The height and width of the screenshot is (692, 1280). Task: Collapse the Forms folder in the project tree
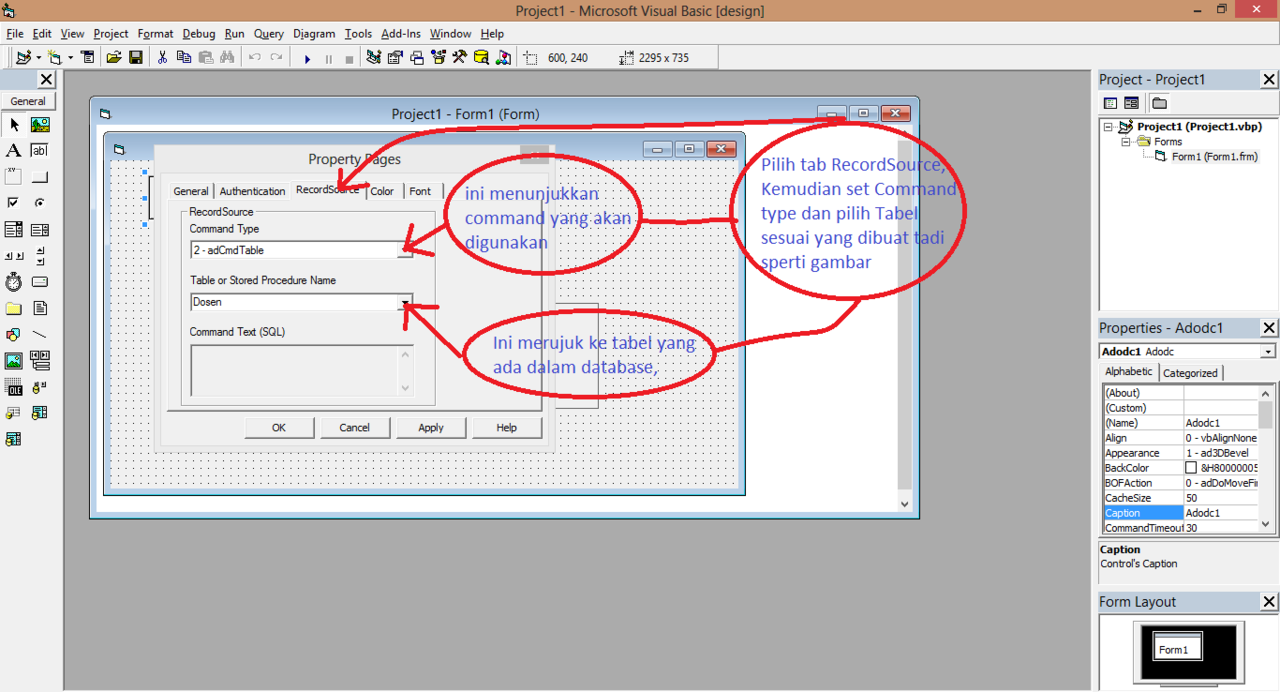[1126, 142]
